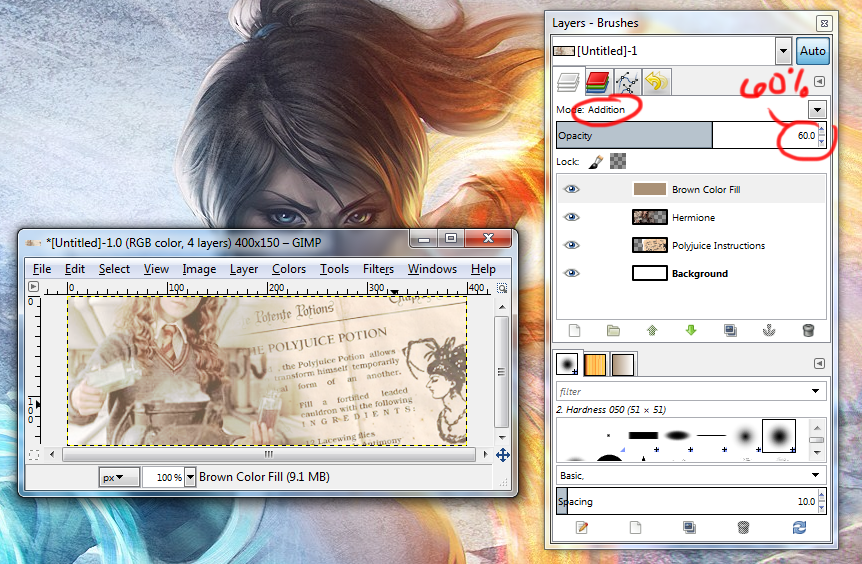Image resolution: width=862 pixels, height=564 pixels.
Task: Toggle Quick Mask at canvas corner
Action: pyautogui.click(x=34, y=455)
